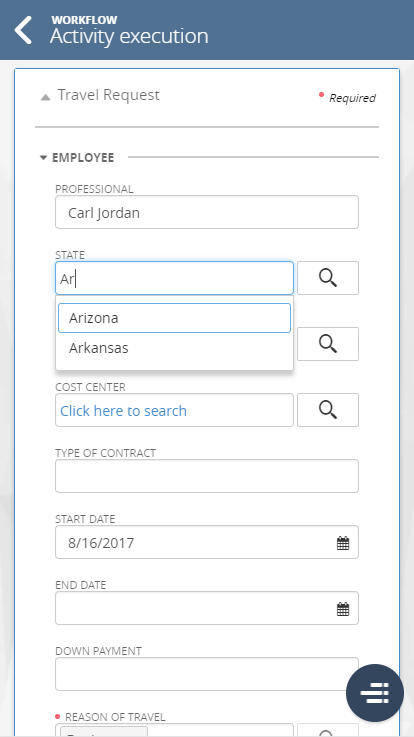Click the State input field
The height and width of the screenshot is (737, 414).
[174, 278]
